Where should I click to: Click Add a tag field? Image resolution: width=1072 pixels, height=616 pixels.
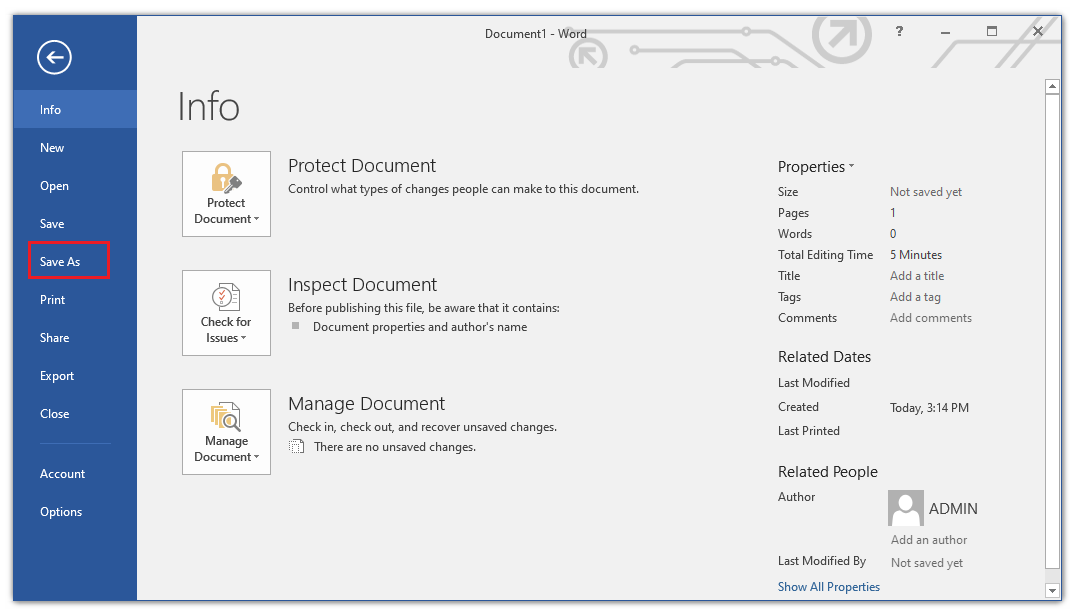915,297
